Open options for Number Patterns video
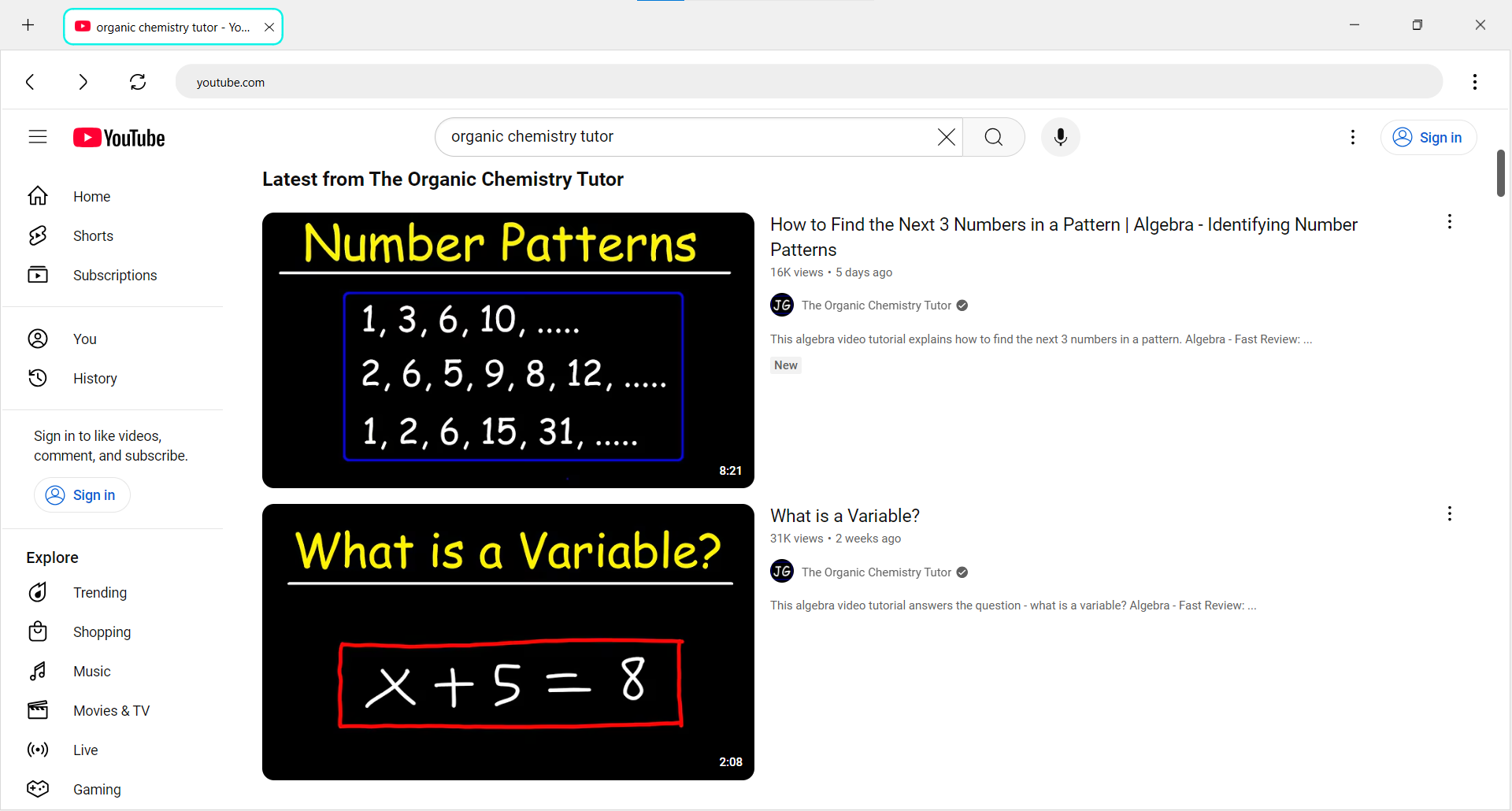This screenshot has height=811, width=1512. tap(1449, 222)
